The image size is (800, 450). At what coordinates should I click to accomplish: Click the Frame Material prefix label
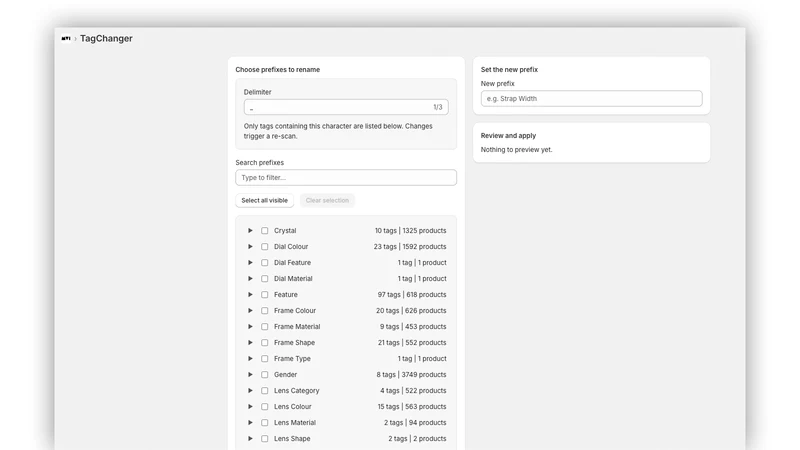(297, 327)
